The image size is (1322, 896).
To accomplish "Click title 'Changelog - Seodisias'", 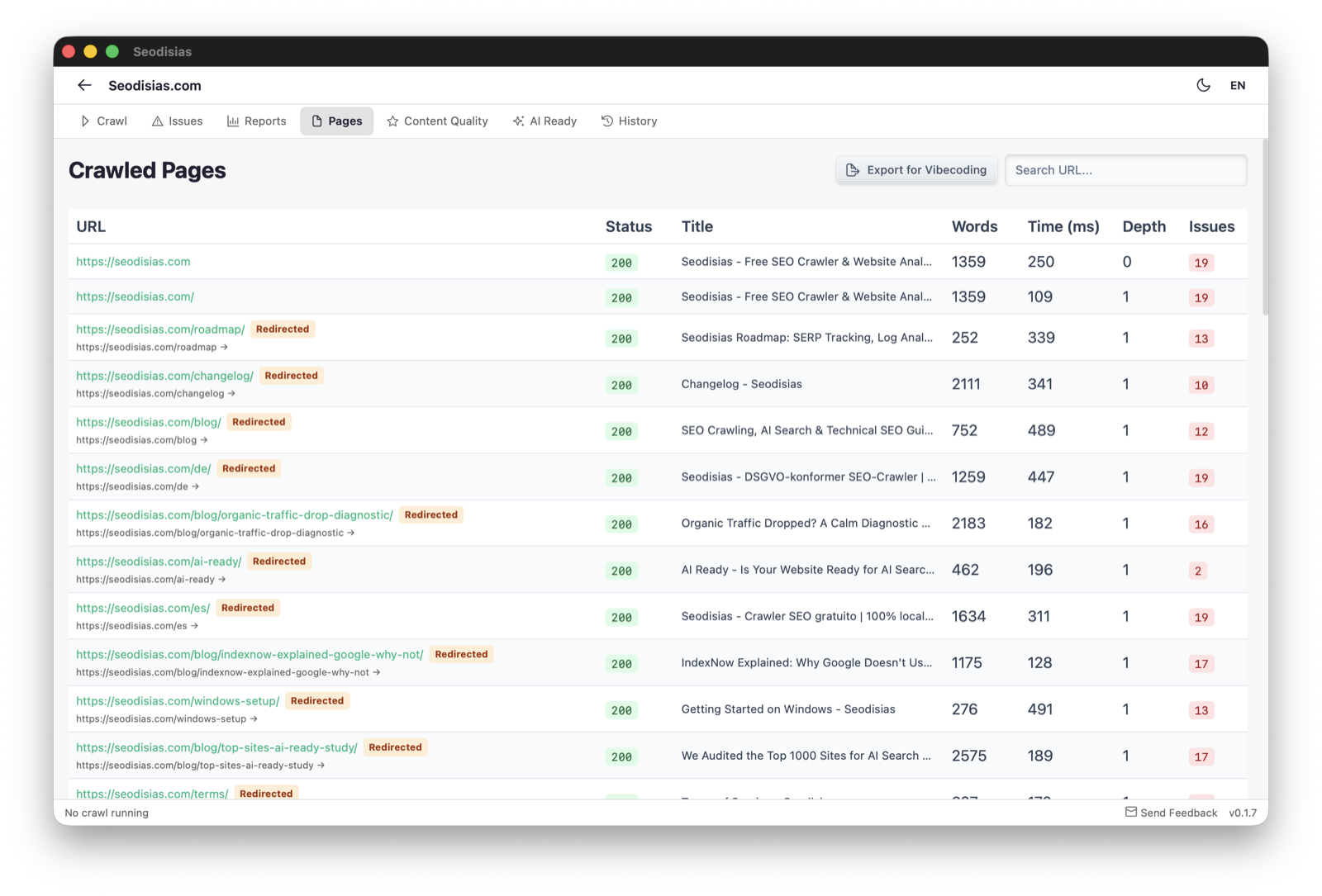I will [x=741, y=384].
